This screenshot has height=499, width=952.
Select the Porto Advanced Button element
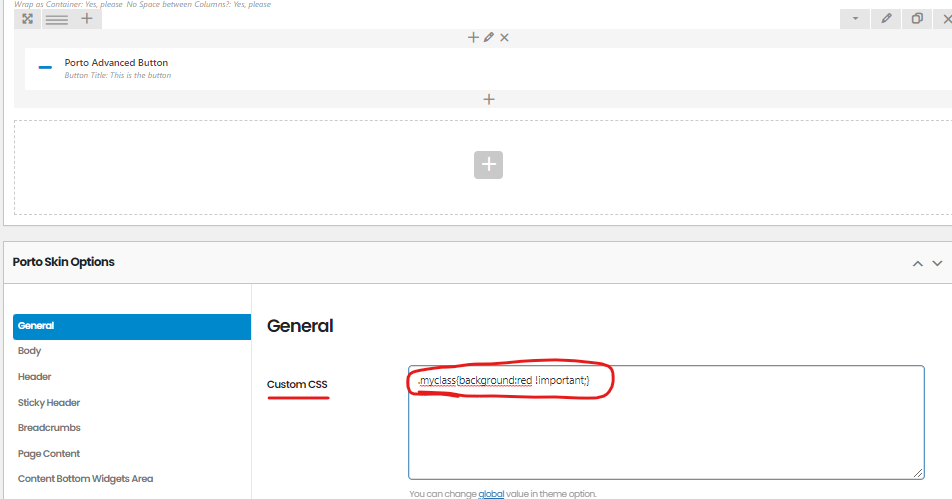tap(488, 69)
